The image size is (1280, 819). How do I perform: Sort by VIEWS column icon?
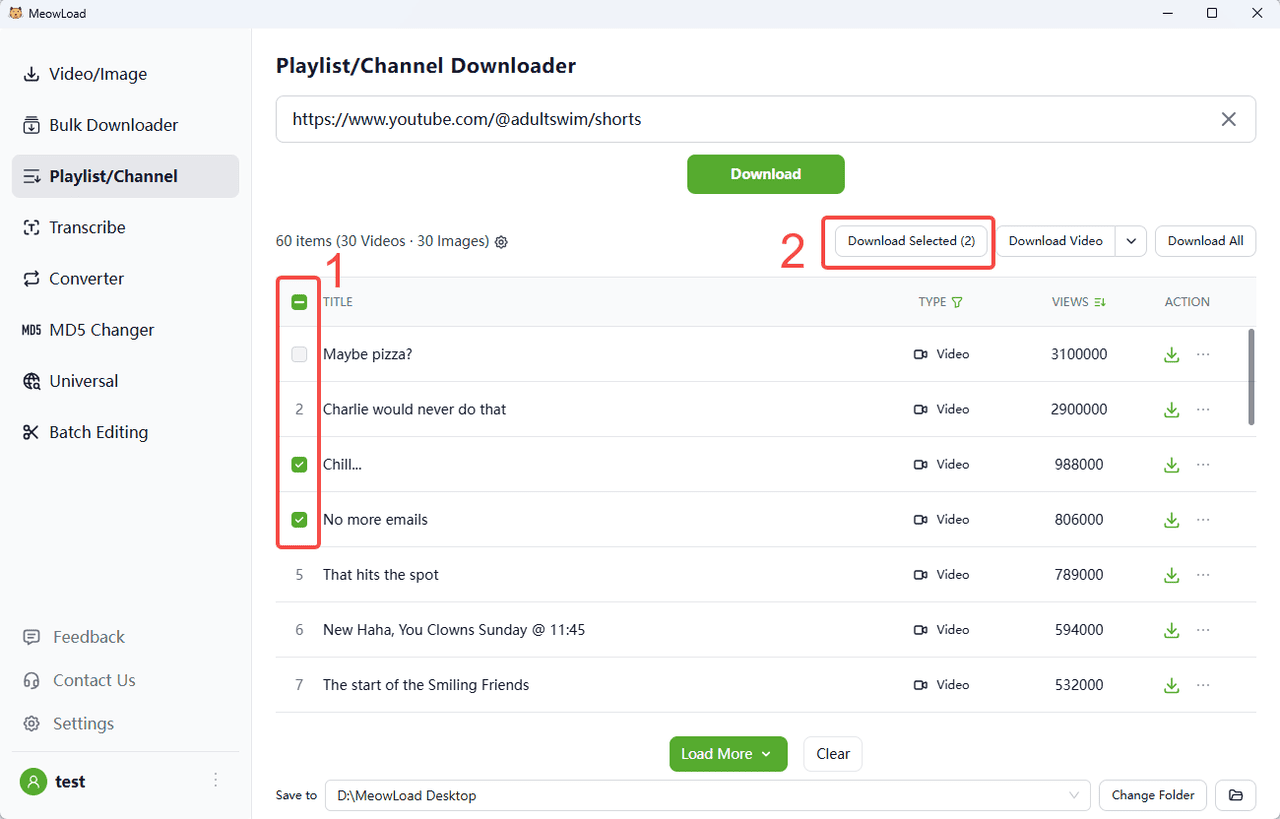click(1100, 302)
